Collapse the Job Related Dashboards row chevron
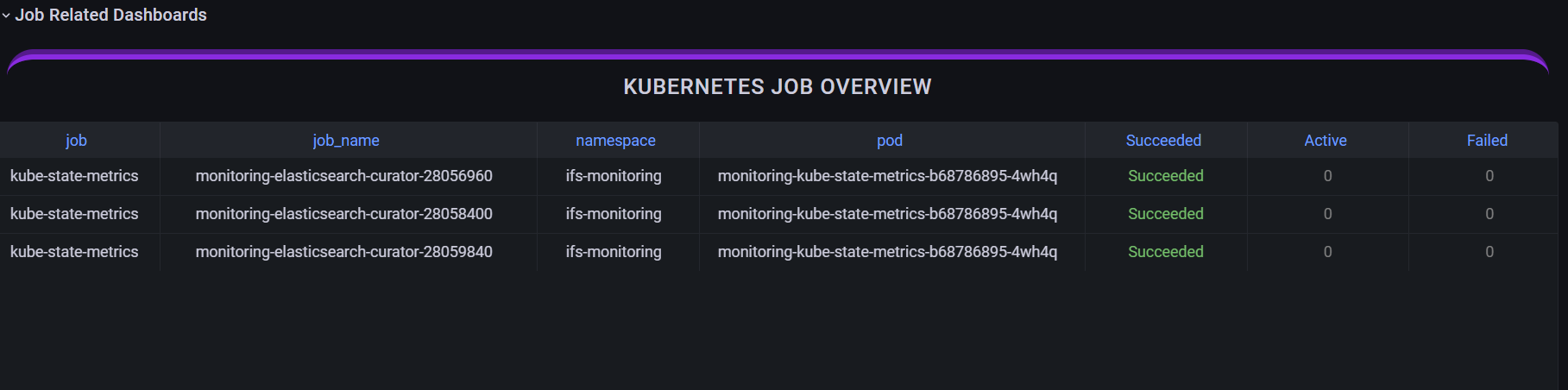 6,16
